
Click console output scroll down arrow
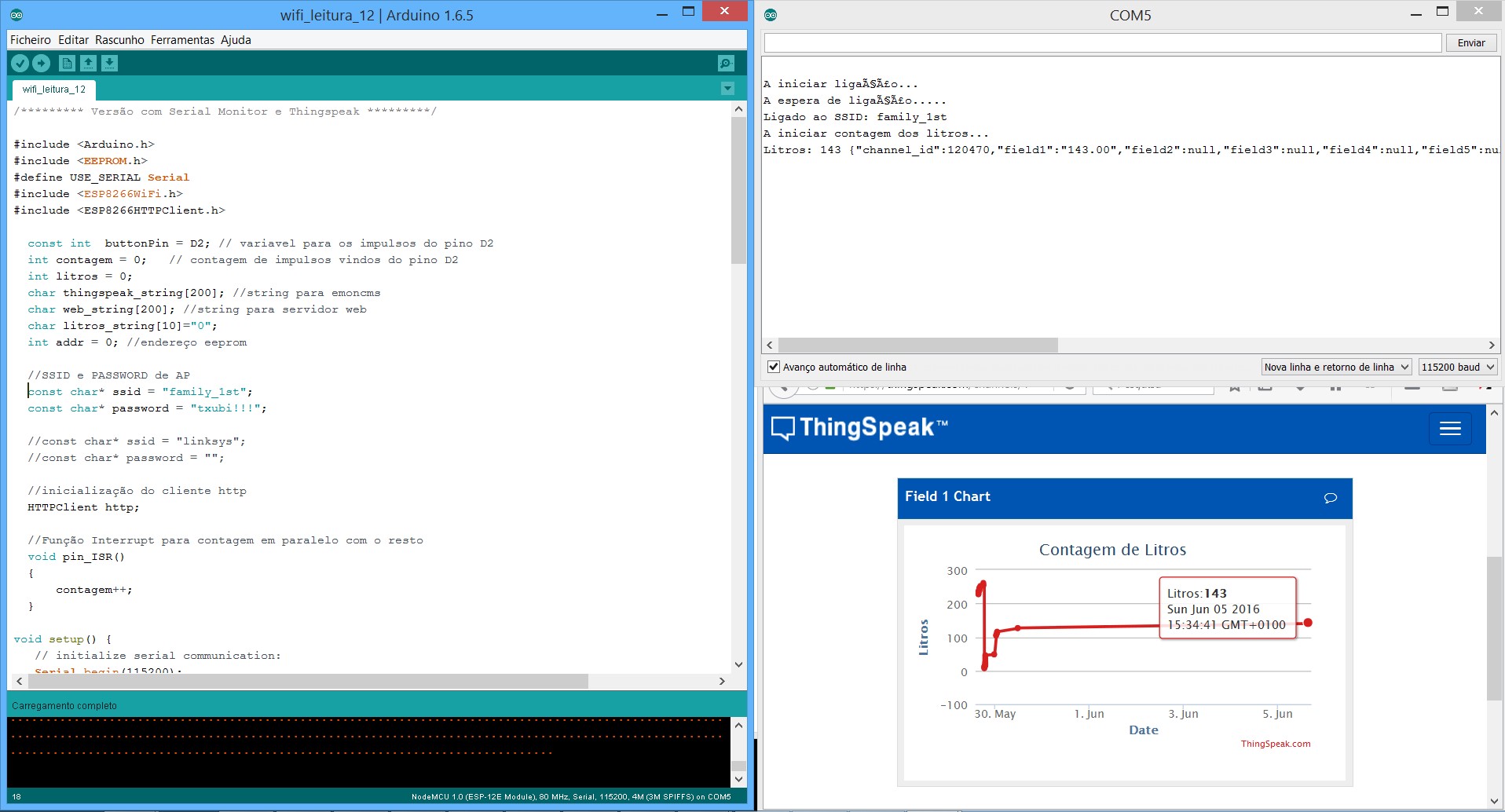(738, 779)
